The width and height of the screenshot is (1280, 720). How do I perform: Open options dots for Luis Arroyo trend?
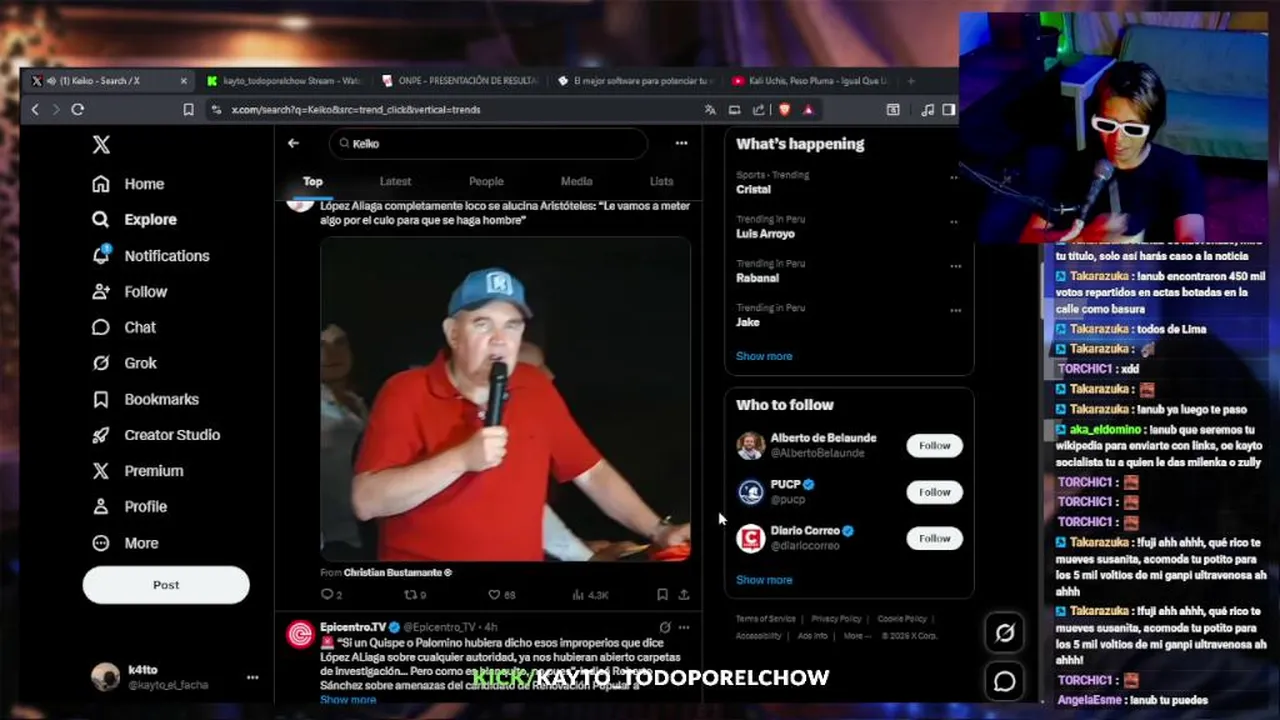point(955,222)
